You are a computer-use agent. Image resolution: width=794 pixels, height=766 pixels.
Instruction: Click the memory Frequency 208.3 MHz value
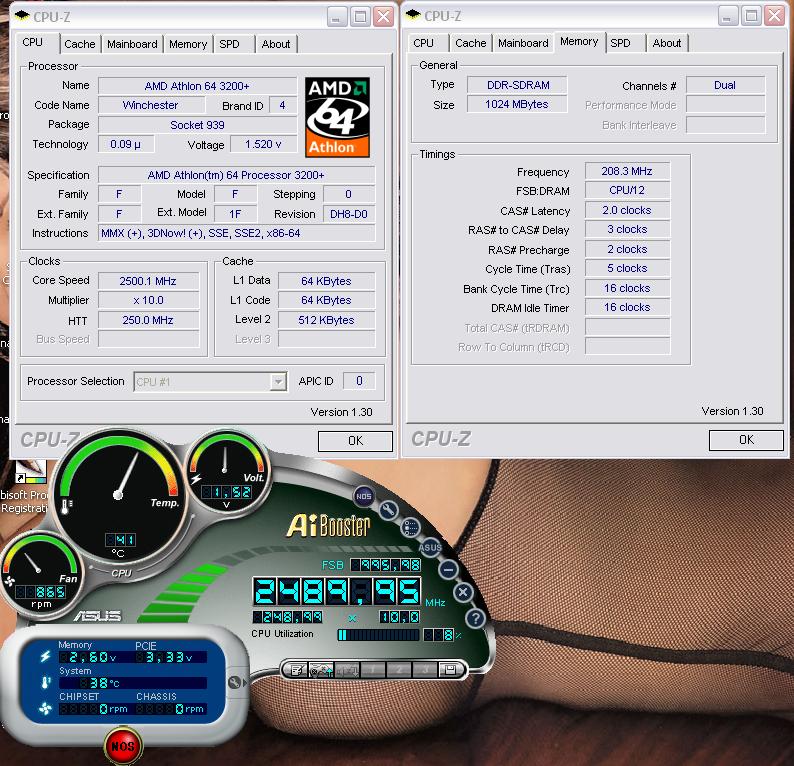coord(627,171)
